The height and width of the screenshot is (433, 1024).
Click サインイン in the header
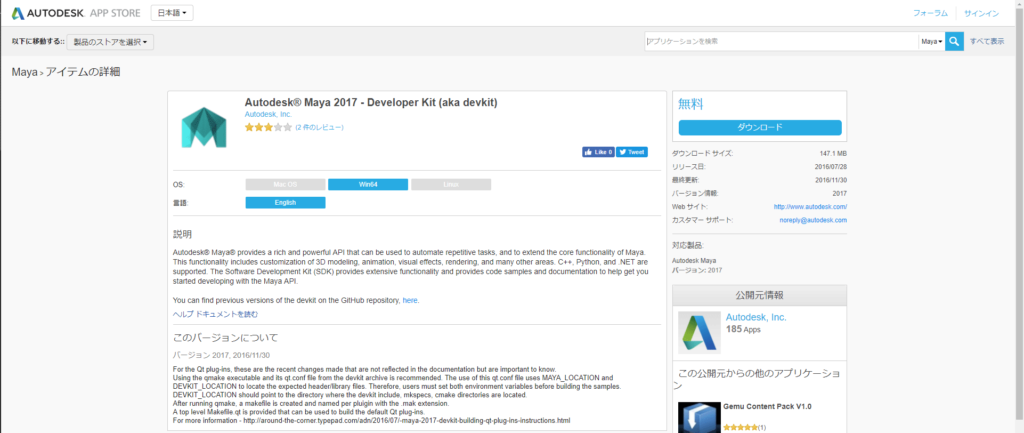(981, 13)
